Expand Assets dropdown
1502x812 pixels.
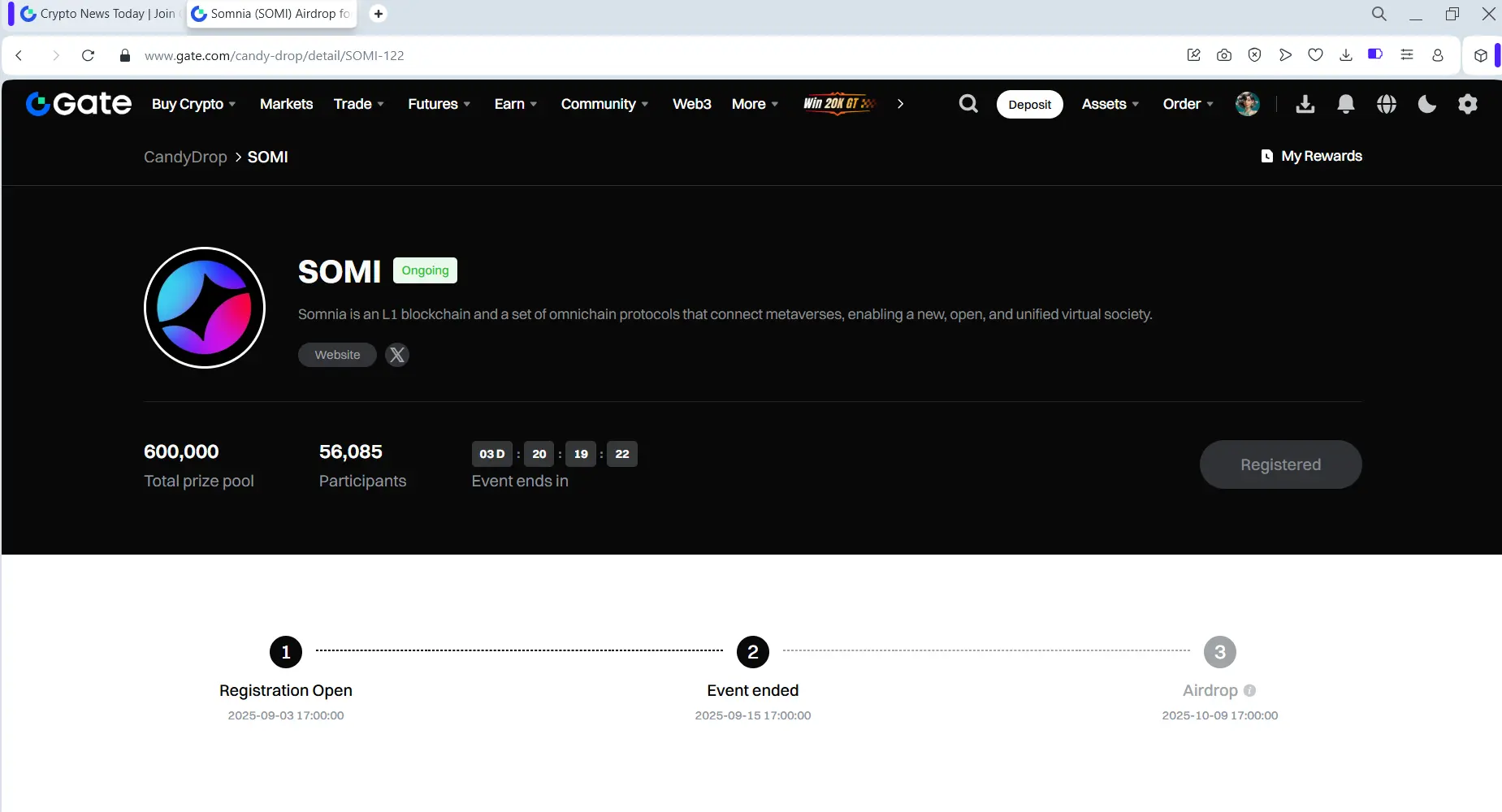(1110, 104)
